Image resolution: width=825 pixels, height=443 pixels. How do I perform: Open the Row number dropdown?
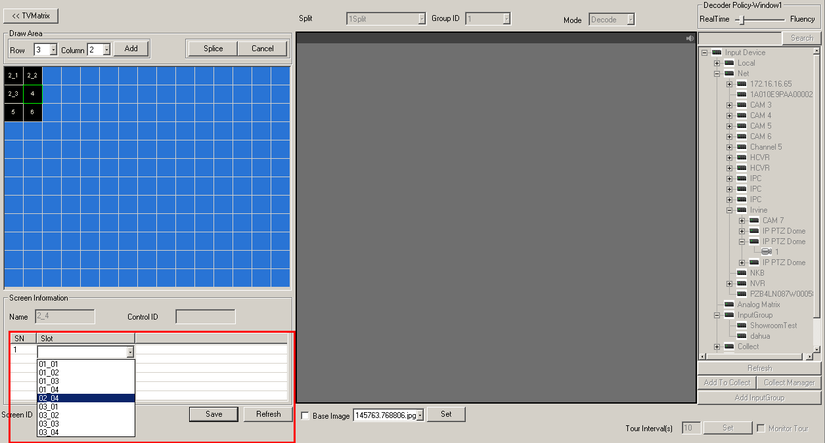click(53, 50)
